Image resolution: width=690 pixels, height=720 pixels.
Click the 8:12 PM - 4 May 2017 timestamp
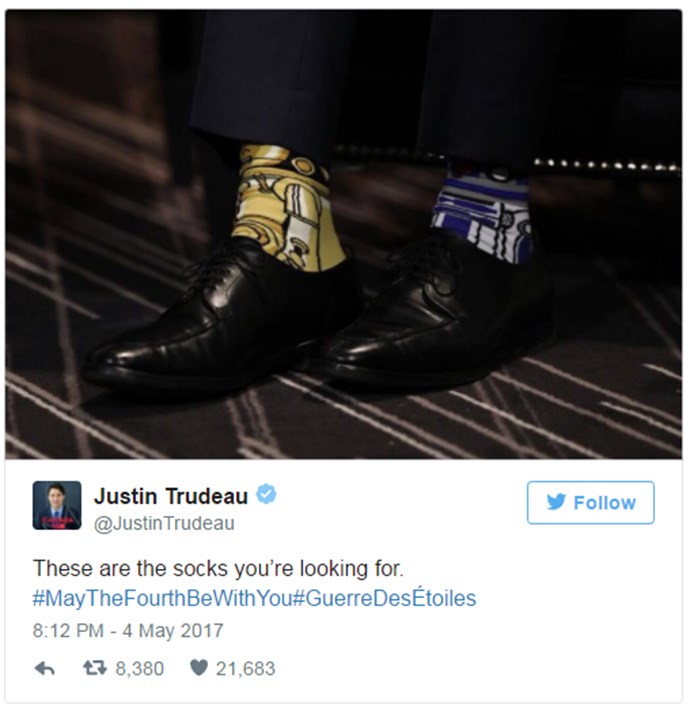click(128, 631)
